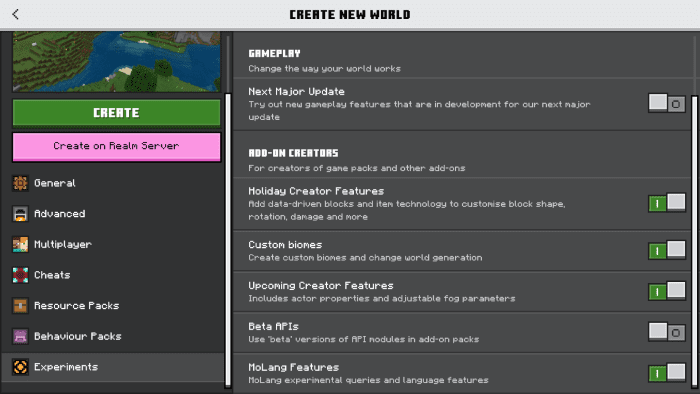Click the General gear icon

[x=20, y=183]
